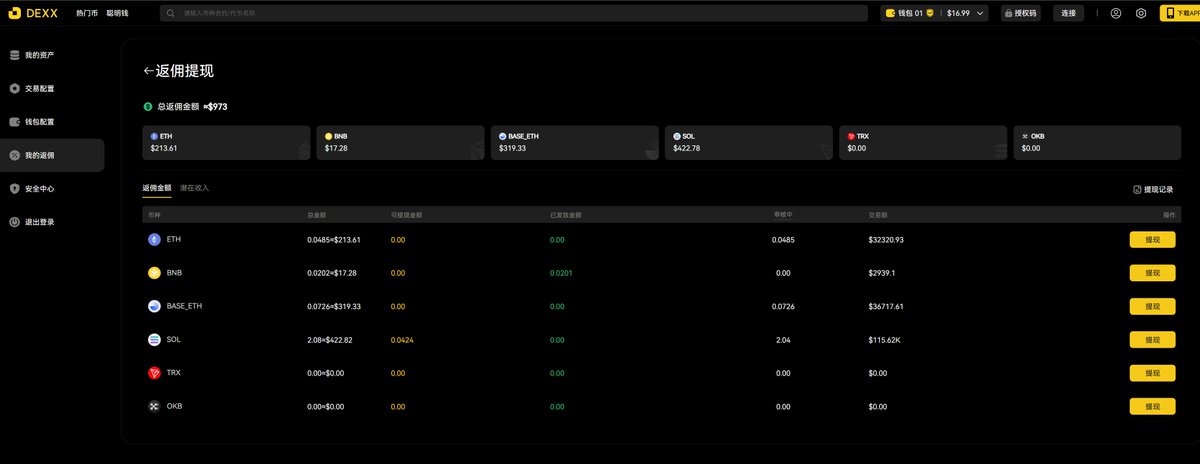Click the DEXX logo icon
Image resolution: width=1200 pixels, height=464 pixels.
[x=14, y=13]
